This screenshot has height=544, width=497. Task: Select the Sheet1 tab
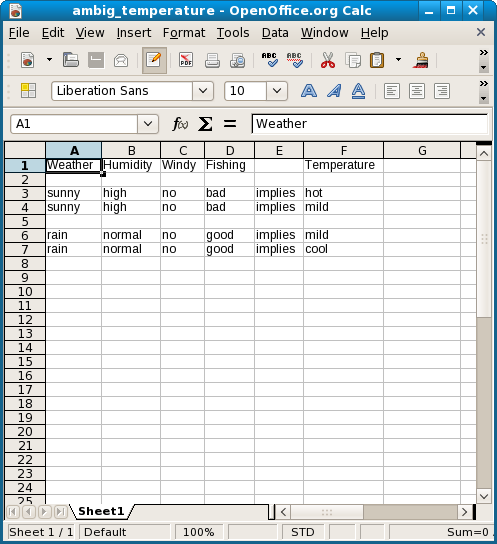[101, 511]
